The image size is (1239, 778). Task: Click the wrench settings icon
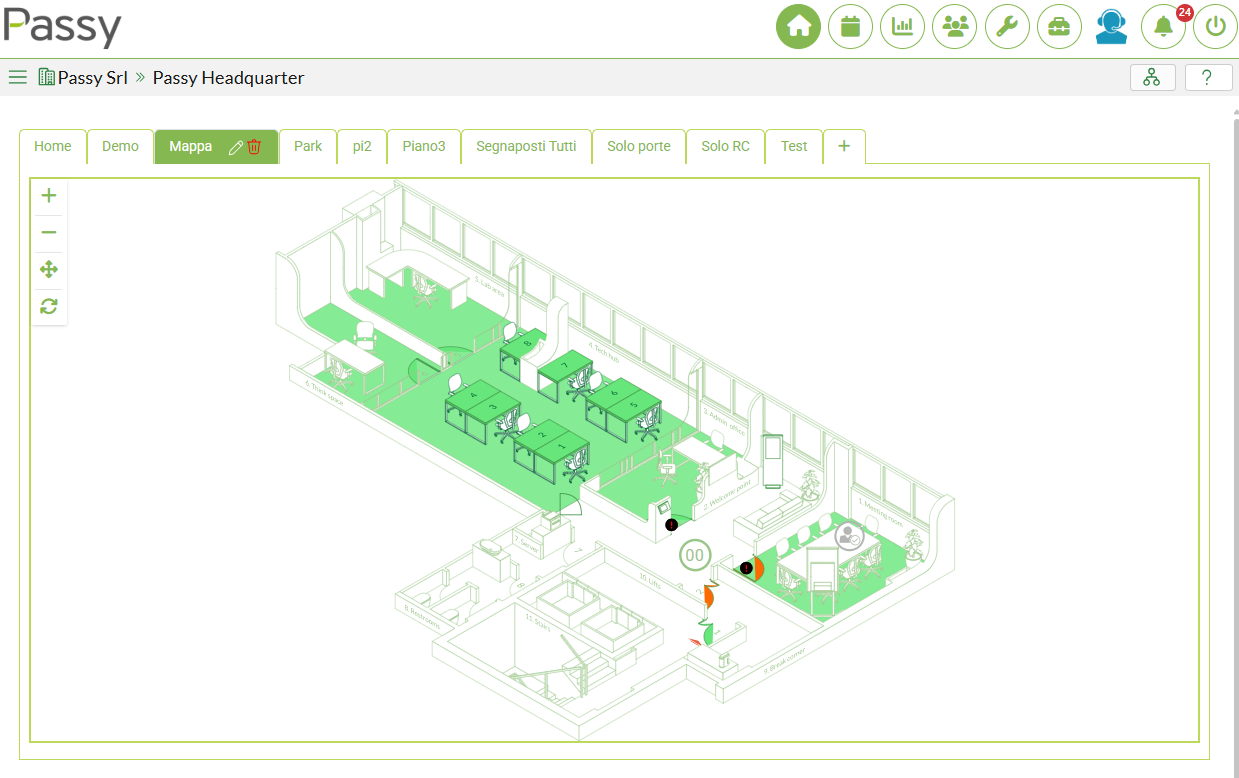point(1007,27)
